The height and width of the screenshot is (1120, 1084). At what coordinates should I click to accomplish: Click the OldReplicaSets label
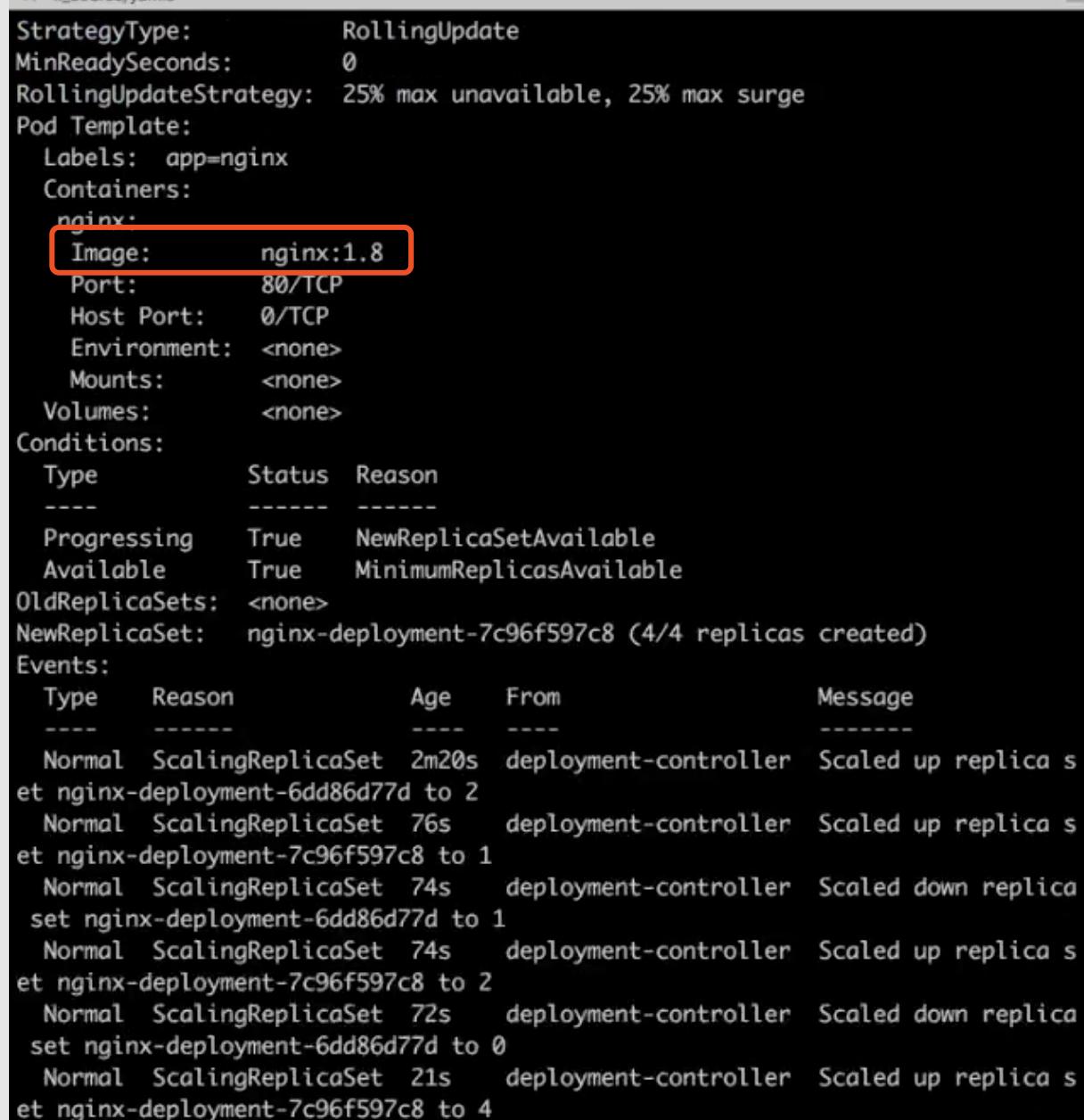coord(117,602)
